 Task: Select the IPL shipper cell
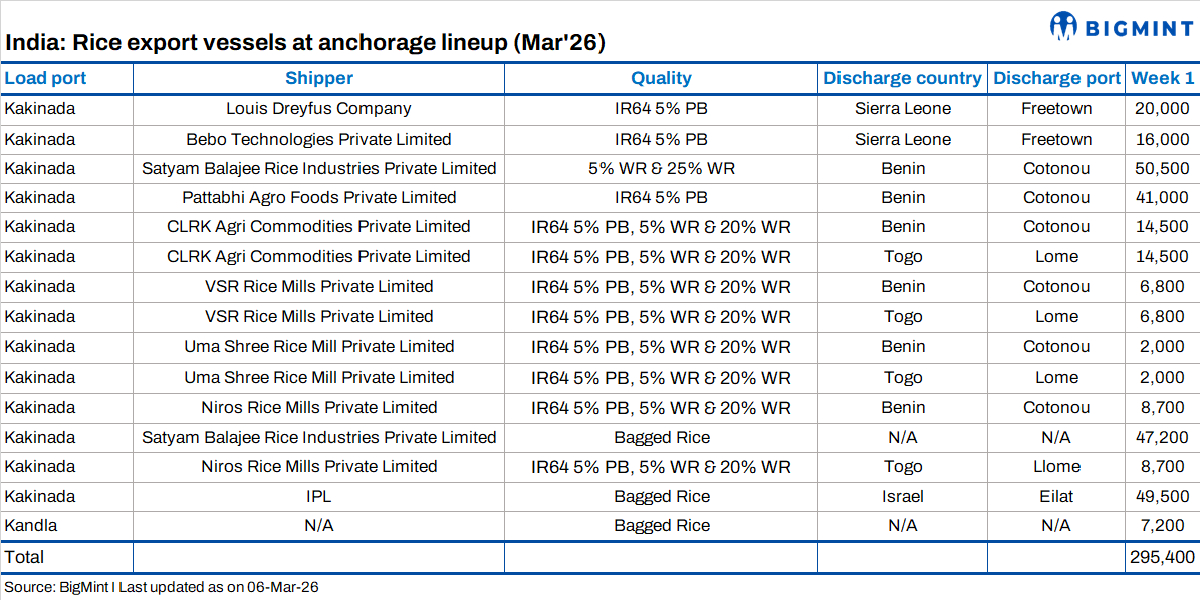click(319, 496)
